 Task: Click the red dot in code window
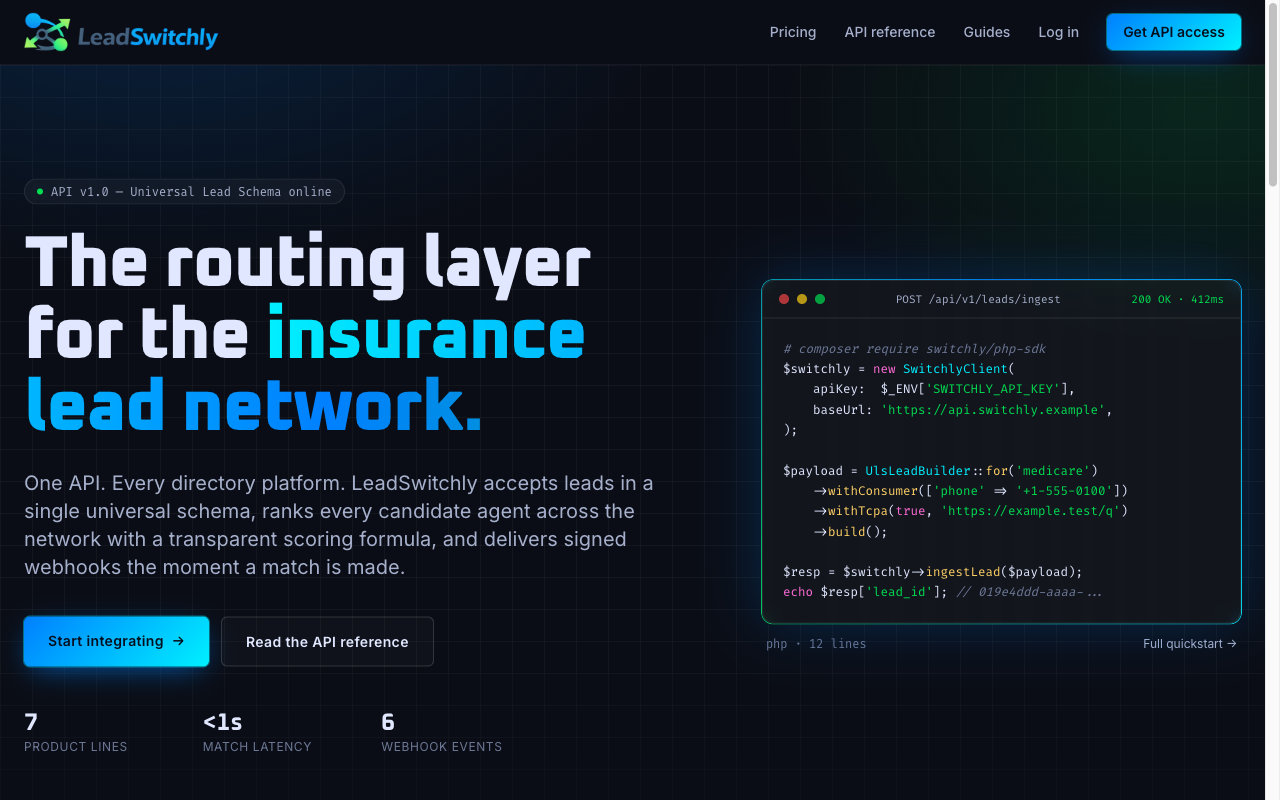(784, 299)
